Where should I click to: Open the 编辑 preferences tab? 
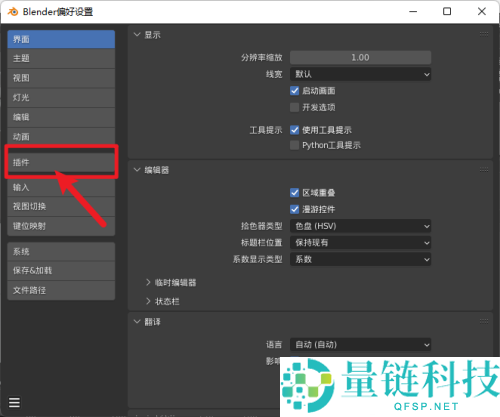click(x=61, y=117)
